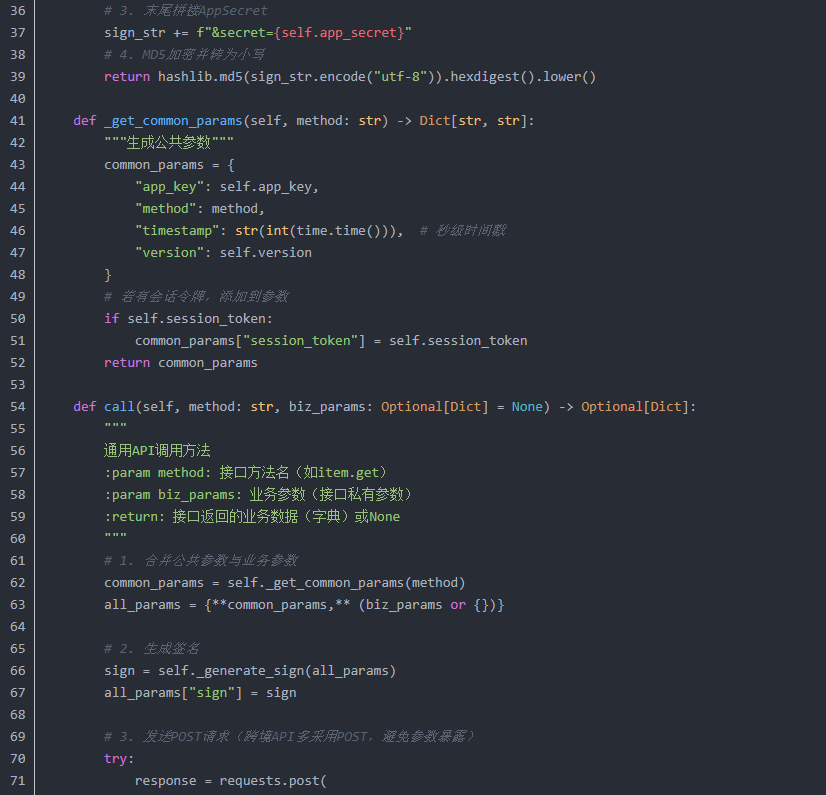Click the docstring text '生成公共参数'
The image size is (826, 795).
pos(169,143)
